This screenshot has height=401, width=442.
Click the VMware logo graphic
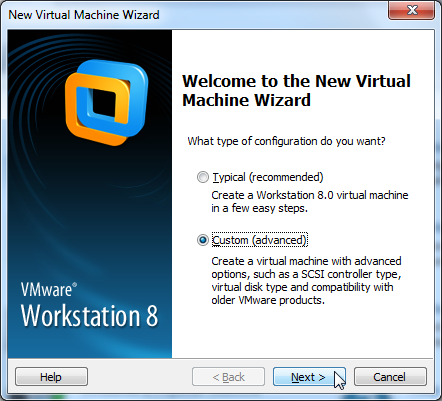[x=107, y=102]
